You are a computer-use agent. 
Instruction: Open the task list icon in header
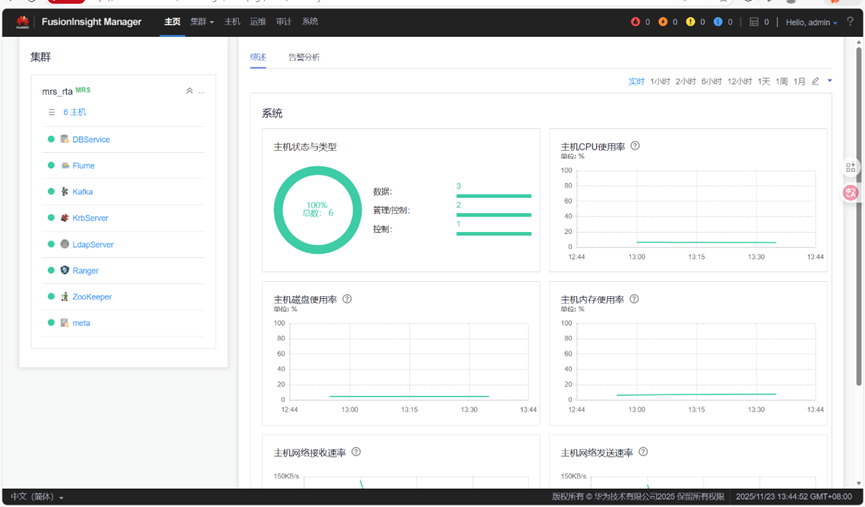[754, 22]
